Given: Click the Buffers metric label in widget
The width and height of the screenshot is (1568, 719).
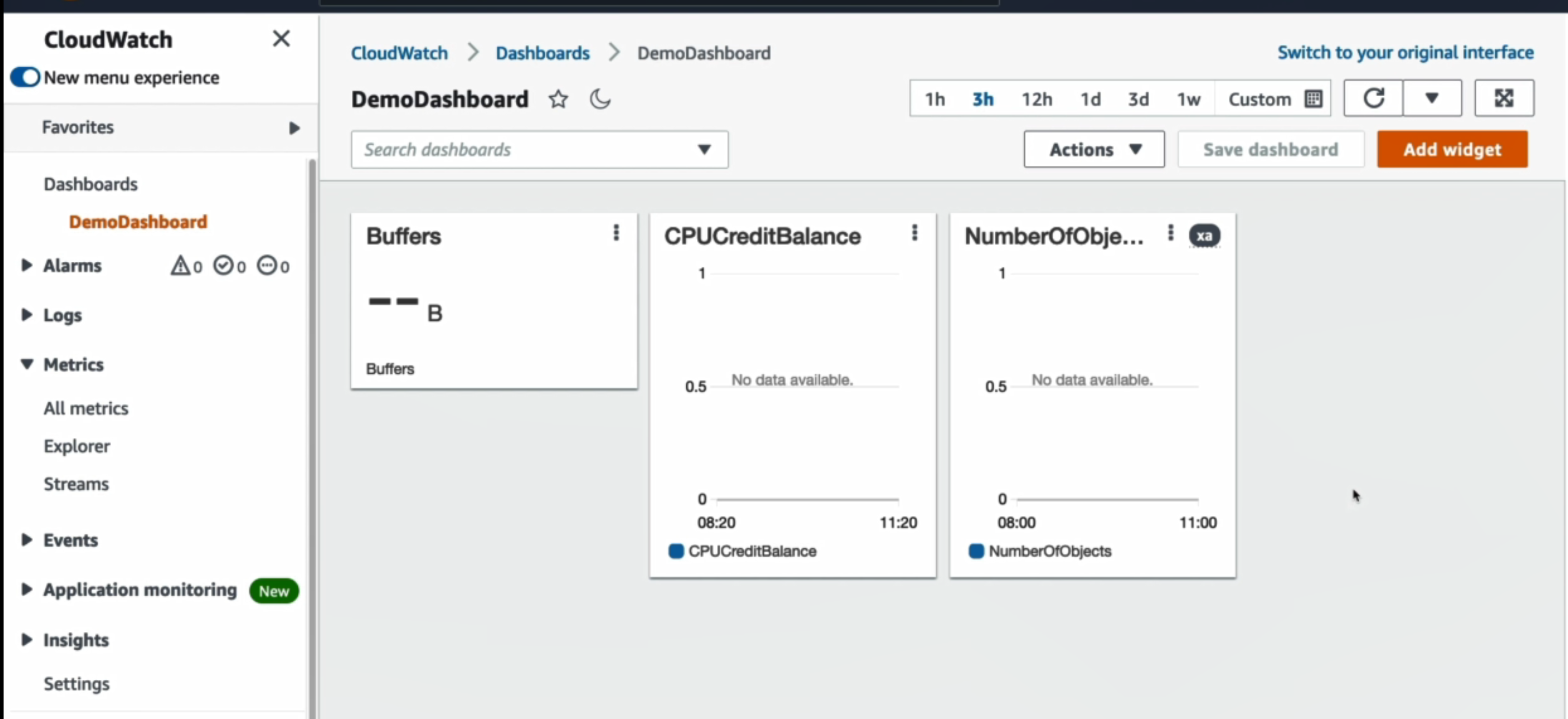Looking at the screenshot, I should [389, 369].
